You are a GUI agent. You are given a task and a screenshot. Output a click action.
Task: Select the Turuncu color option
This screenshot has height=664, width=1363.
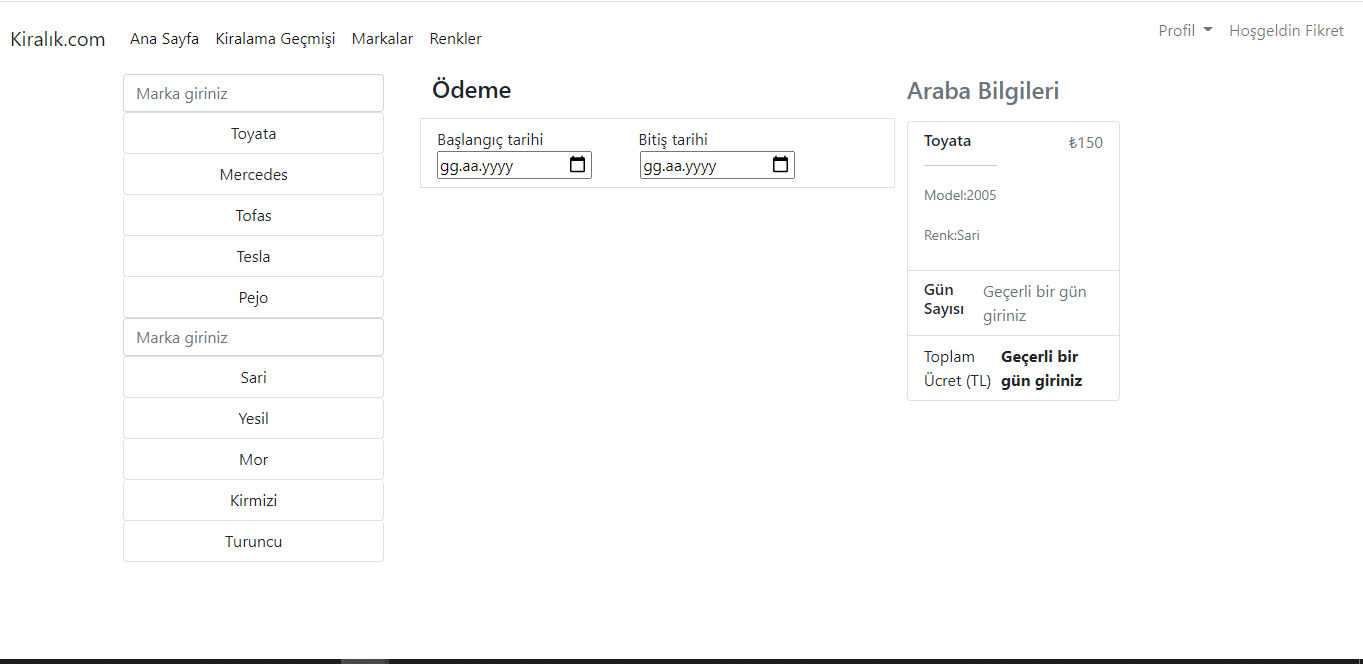[x=253, y=541]
